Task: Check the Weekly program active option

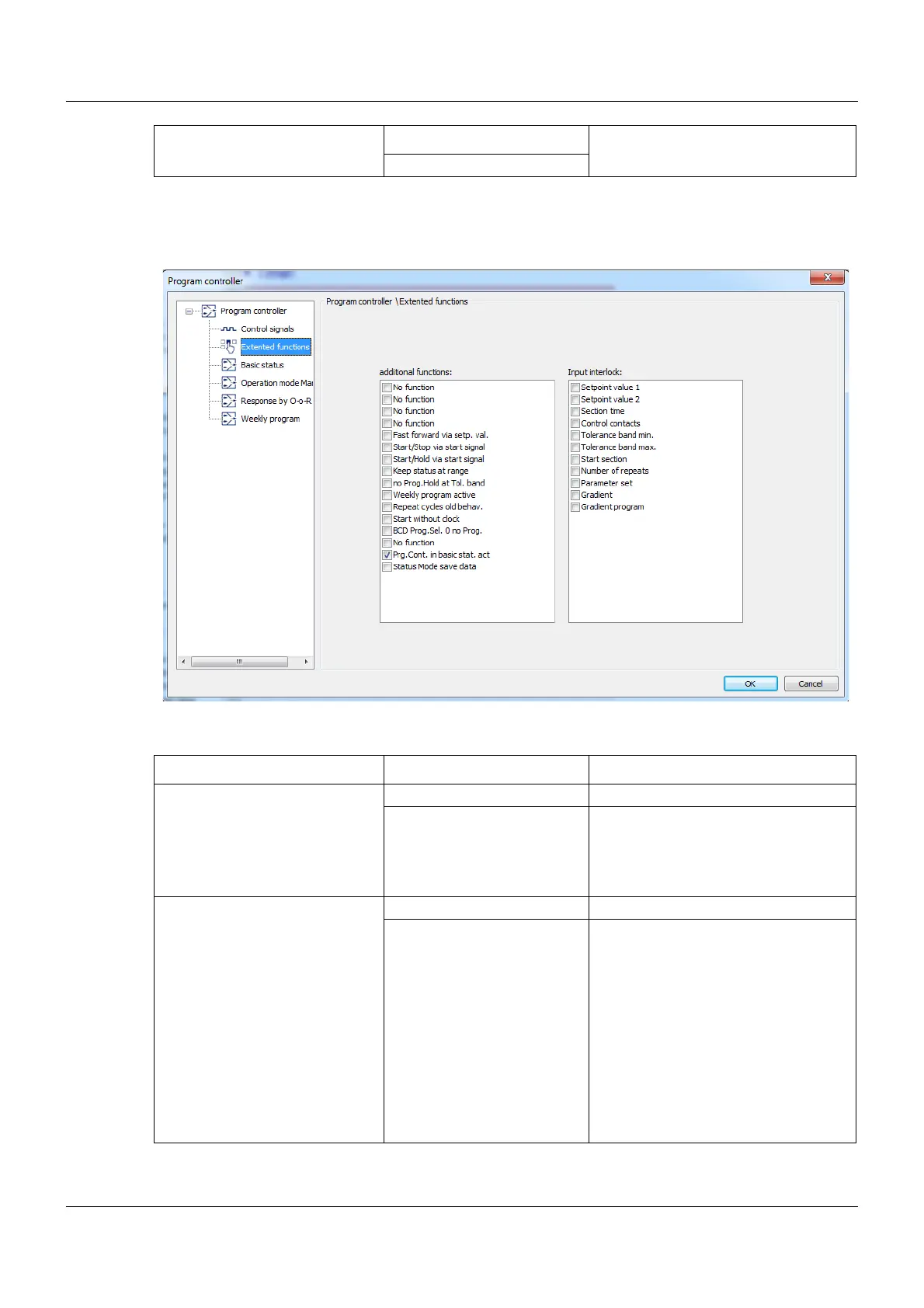Action: pos(387,496)
